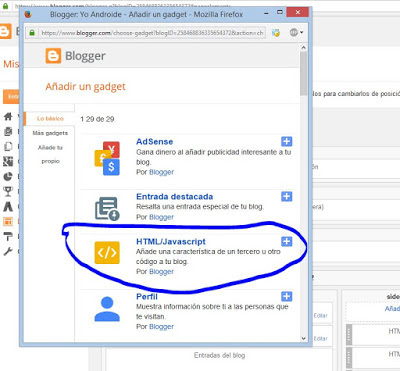Viewport: 400px width, 371px height.
Task: Open the pages icon in Blogger sidebar
Action: 8,146
